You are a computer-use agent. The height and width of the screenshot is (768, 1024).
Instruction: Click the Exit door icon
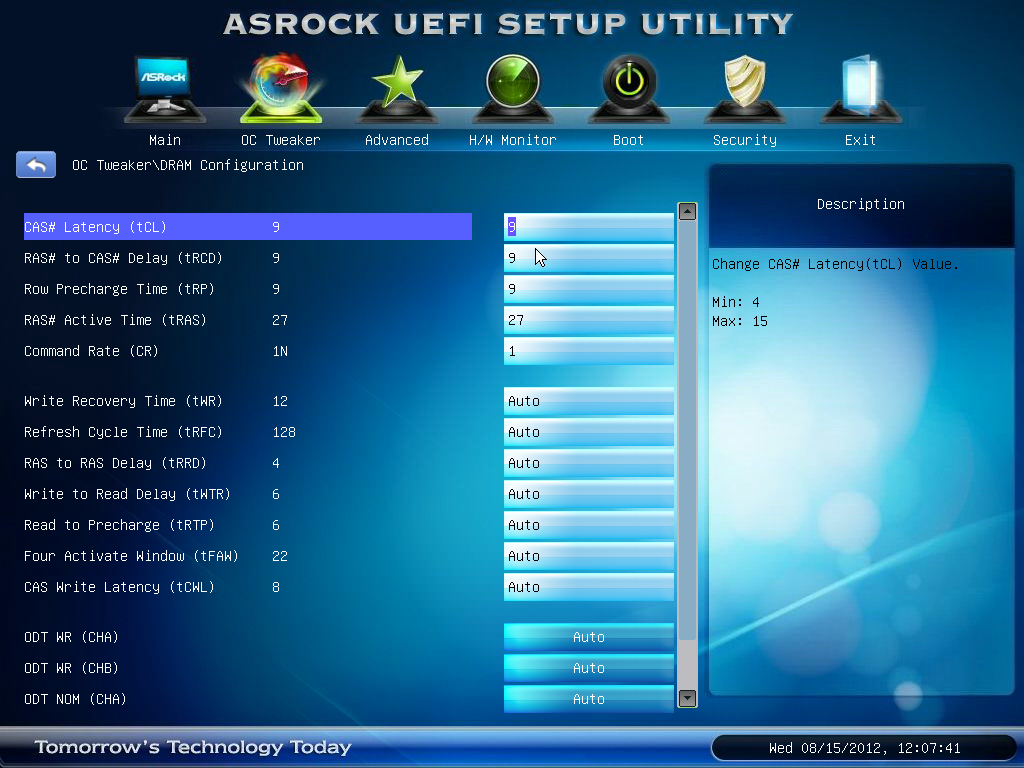[860, 89]
